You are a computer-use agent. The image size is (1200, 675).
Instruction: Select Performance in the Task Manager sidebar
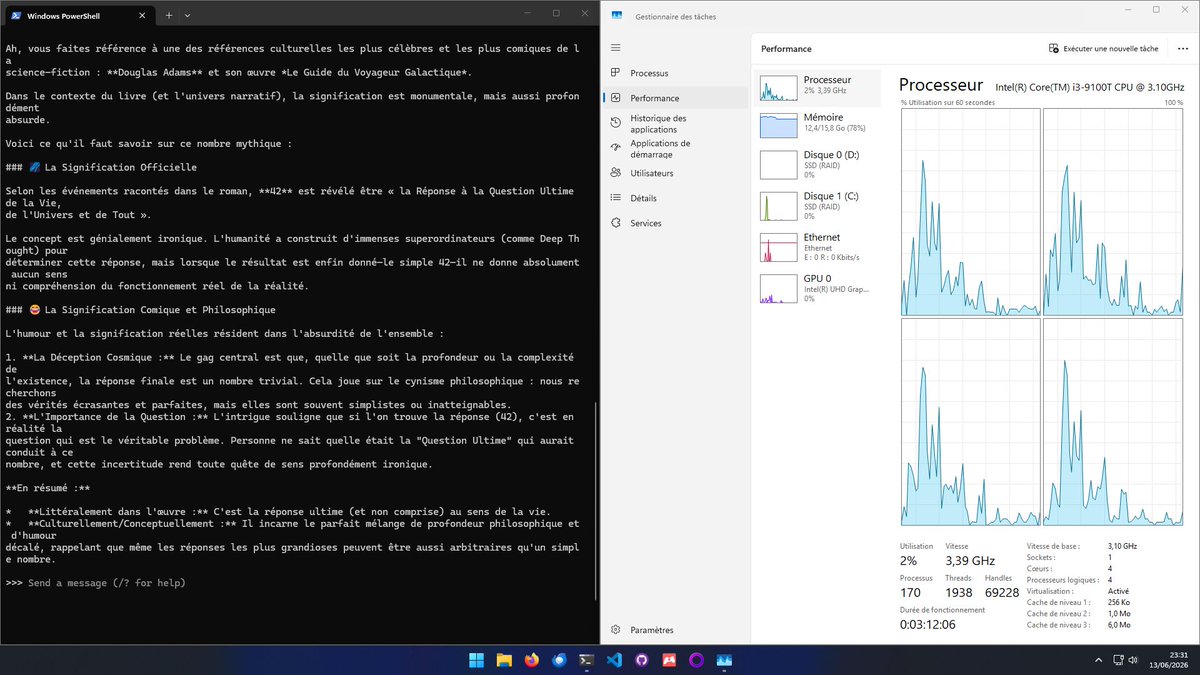click(x=675, y=98)
